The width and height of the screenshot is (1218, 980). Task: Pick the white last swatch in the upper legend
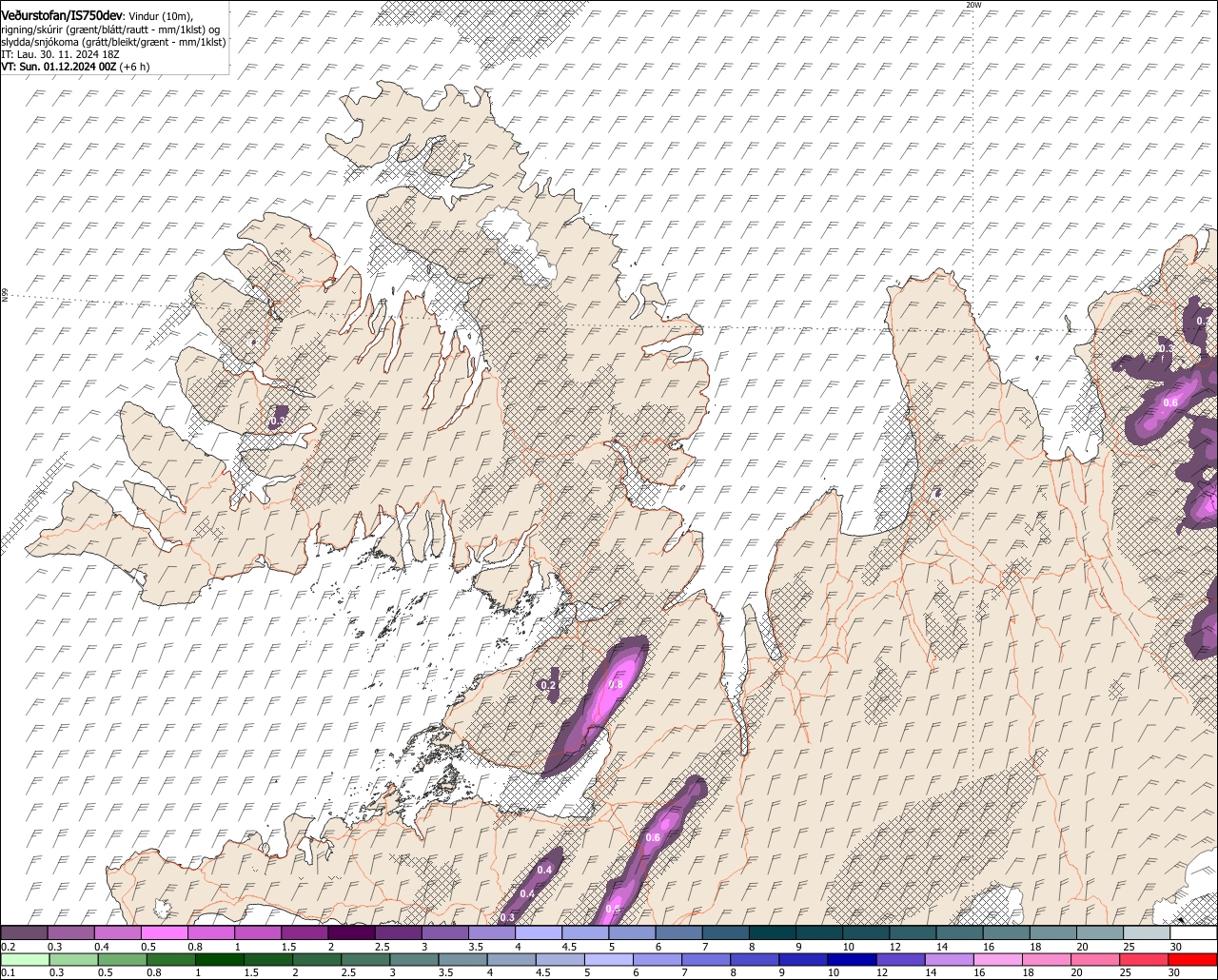pyautogui.click(x=1194, y=932)
